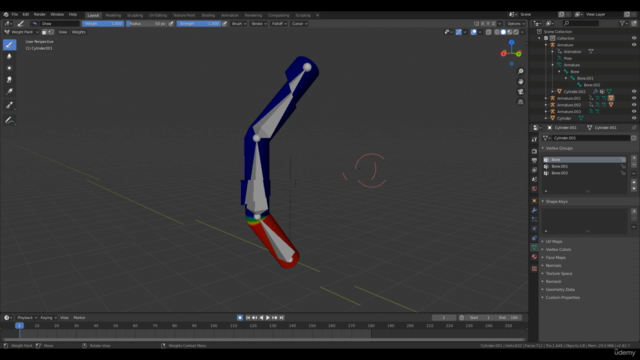Switch to the Shading workspace tab
The image size is (640, 360).
pos(208,15)
